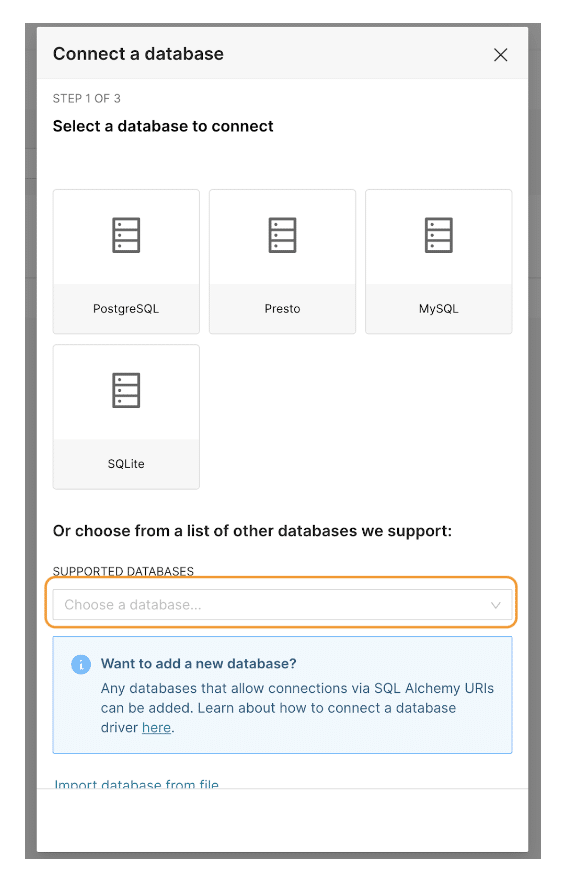Choose the MySQL server stack icon
Image resolution: width=572 pixels, height=882 pixels.
439,235
